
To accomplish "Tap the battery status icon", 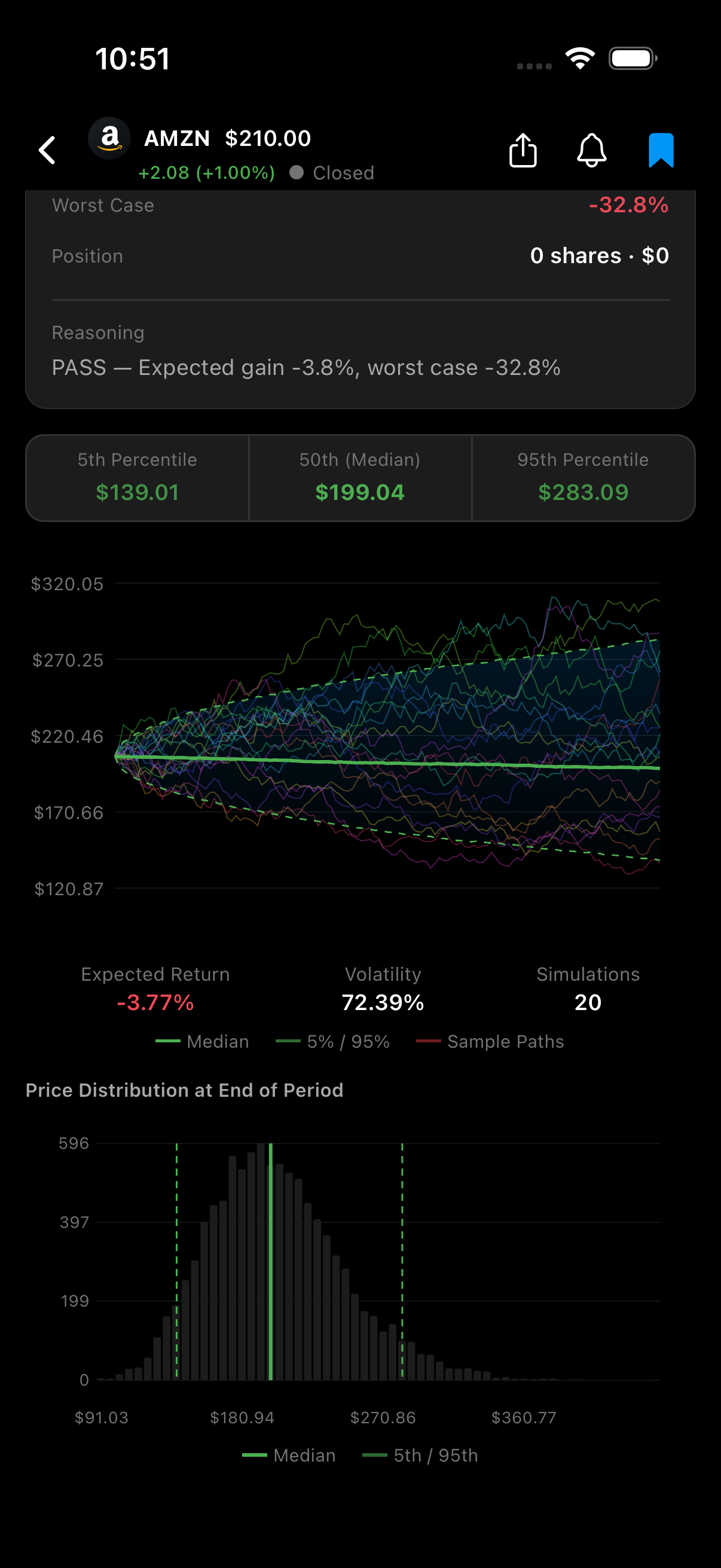I will point(632,59).
